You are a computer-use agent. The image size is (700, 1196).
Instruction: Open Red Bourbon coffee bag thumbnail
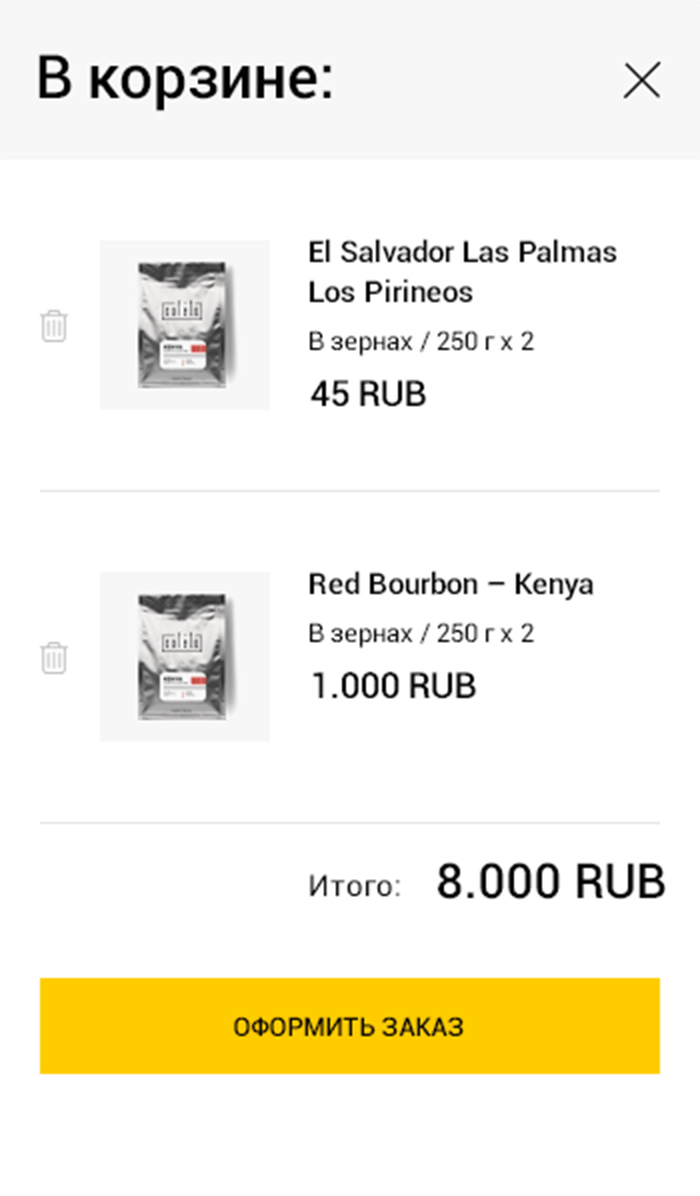185,657
